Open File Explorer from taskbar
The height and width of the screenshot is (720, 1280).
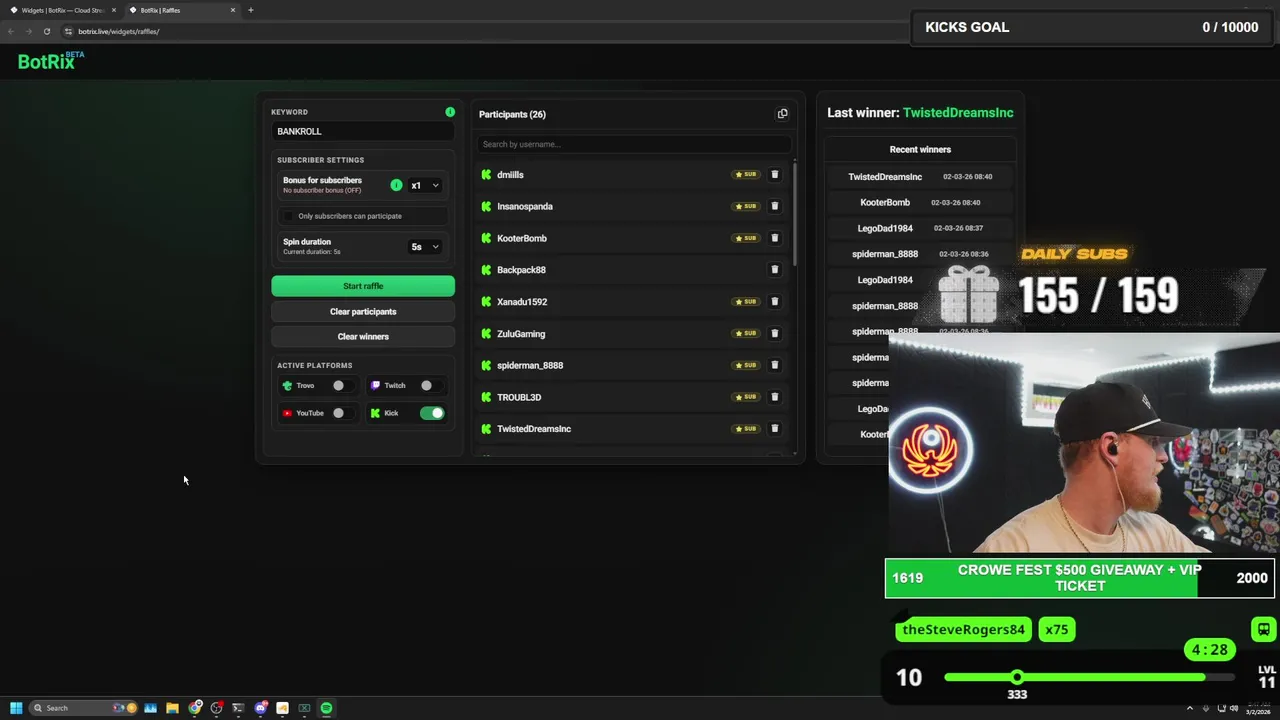click(172, 708)
